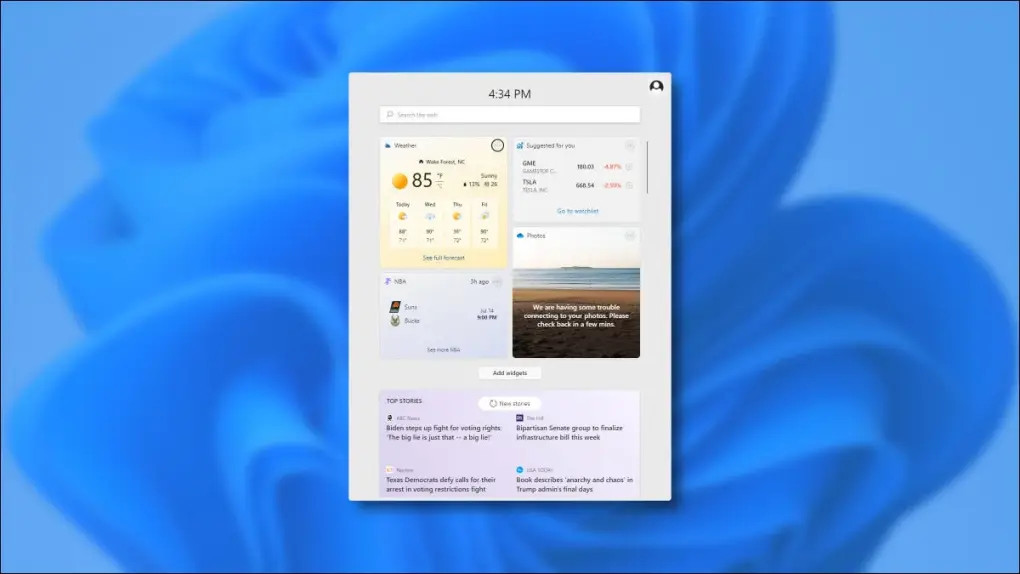
Task: Click the Search the web input field
Action: 509,115
